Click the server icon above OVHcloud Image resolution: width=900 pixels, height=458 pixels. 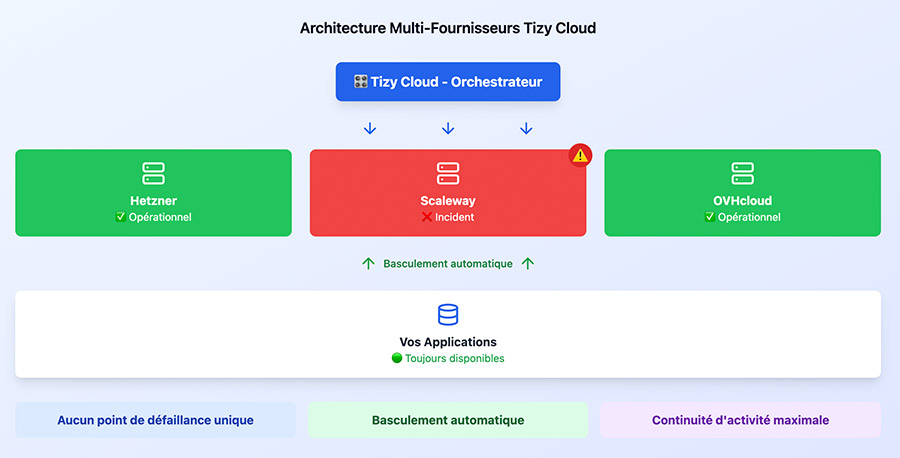[x=742, y=173]
